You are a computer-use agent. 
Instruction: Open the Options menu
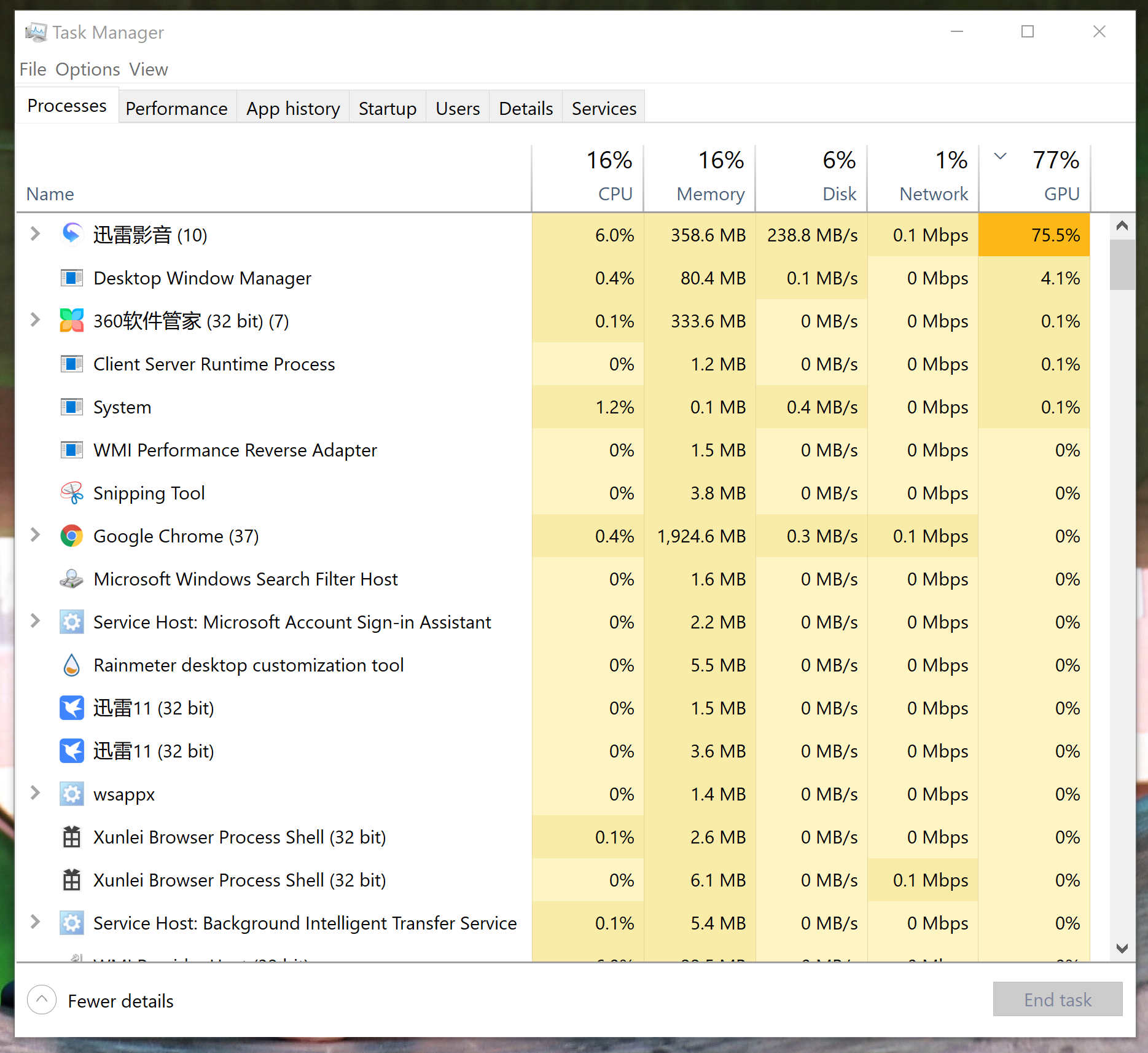pyautogui.click(x=87, y=69)
